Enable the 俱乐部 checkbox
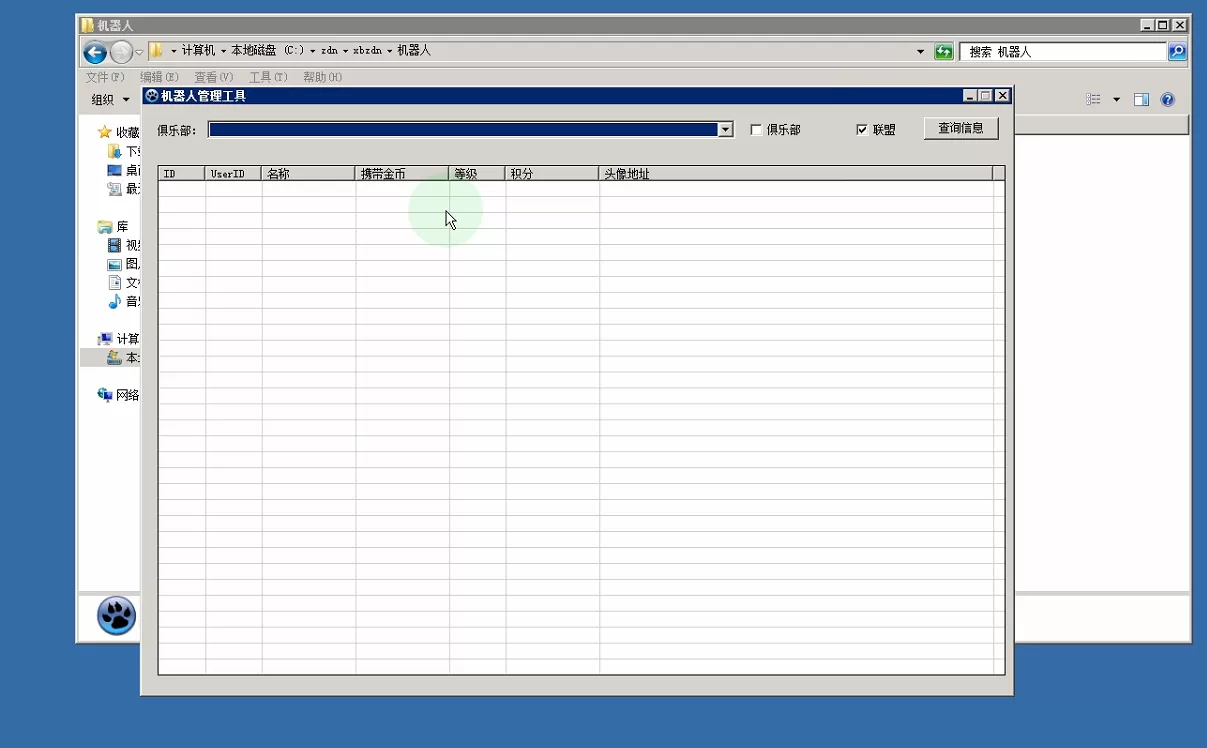Image resolution: width=1207 pixels, height=748 pixels. (x=756, y=130)
